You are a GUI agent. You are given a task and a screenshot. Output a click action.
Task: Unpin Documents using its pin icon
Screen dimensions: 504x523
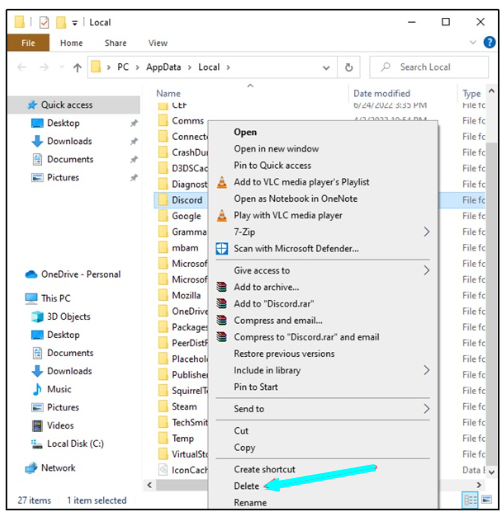click(134, 159)
